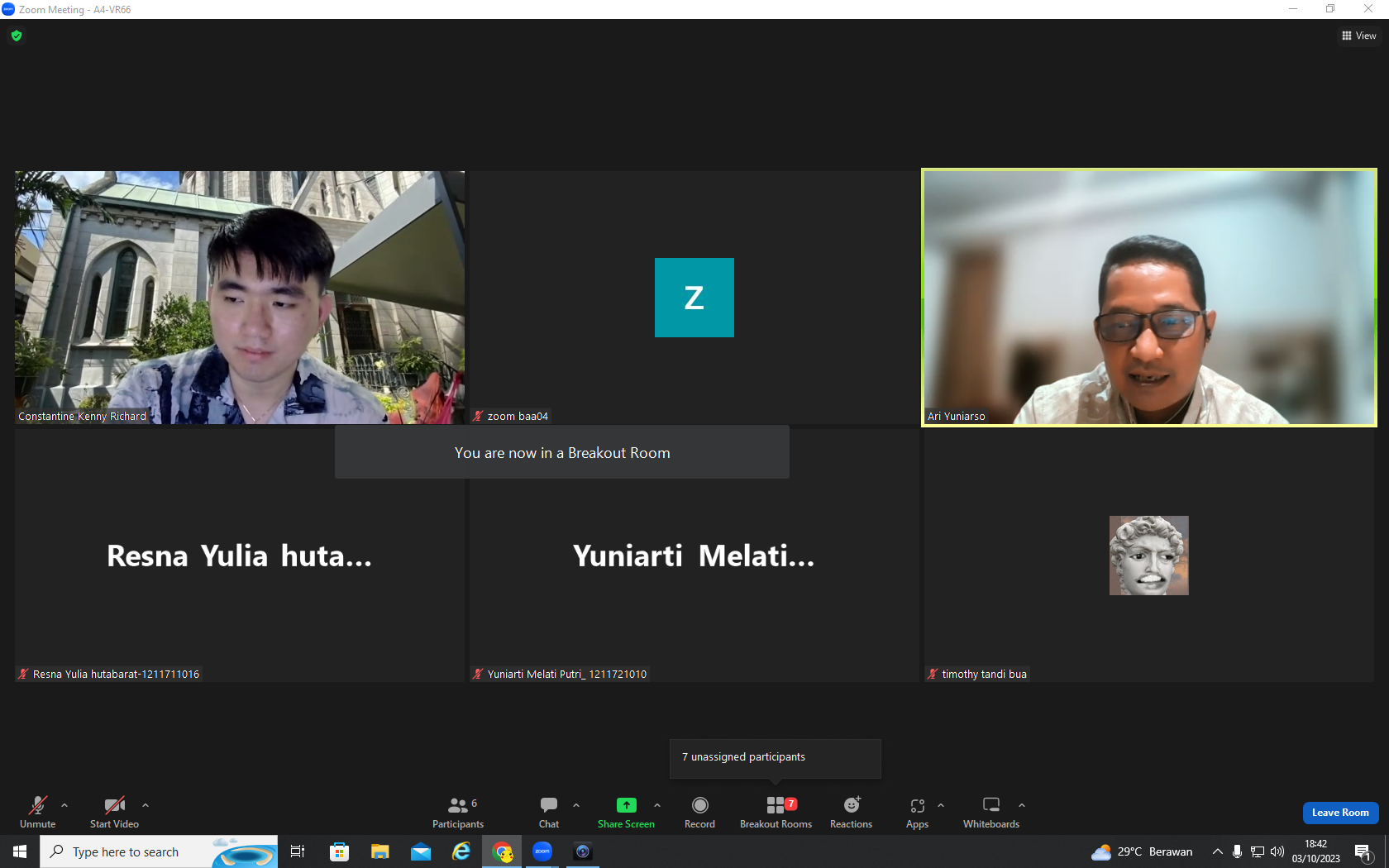Click zoom baa04's Z avatar
The image size is (1389, 868).
694,298
